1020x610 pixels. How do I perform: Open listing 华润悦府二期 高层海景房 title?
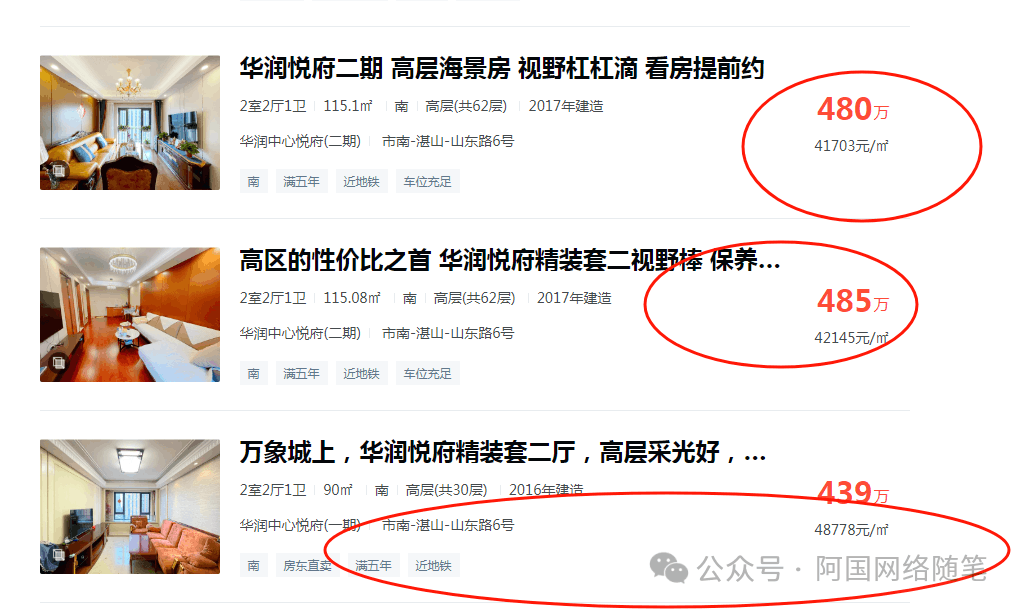pos(502,68)
